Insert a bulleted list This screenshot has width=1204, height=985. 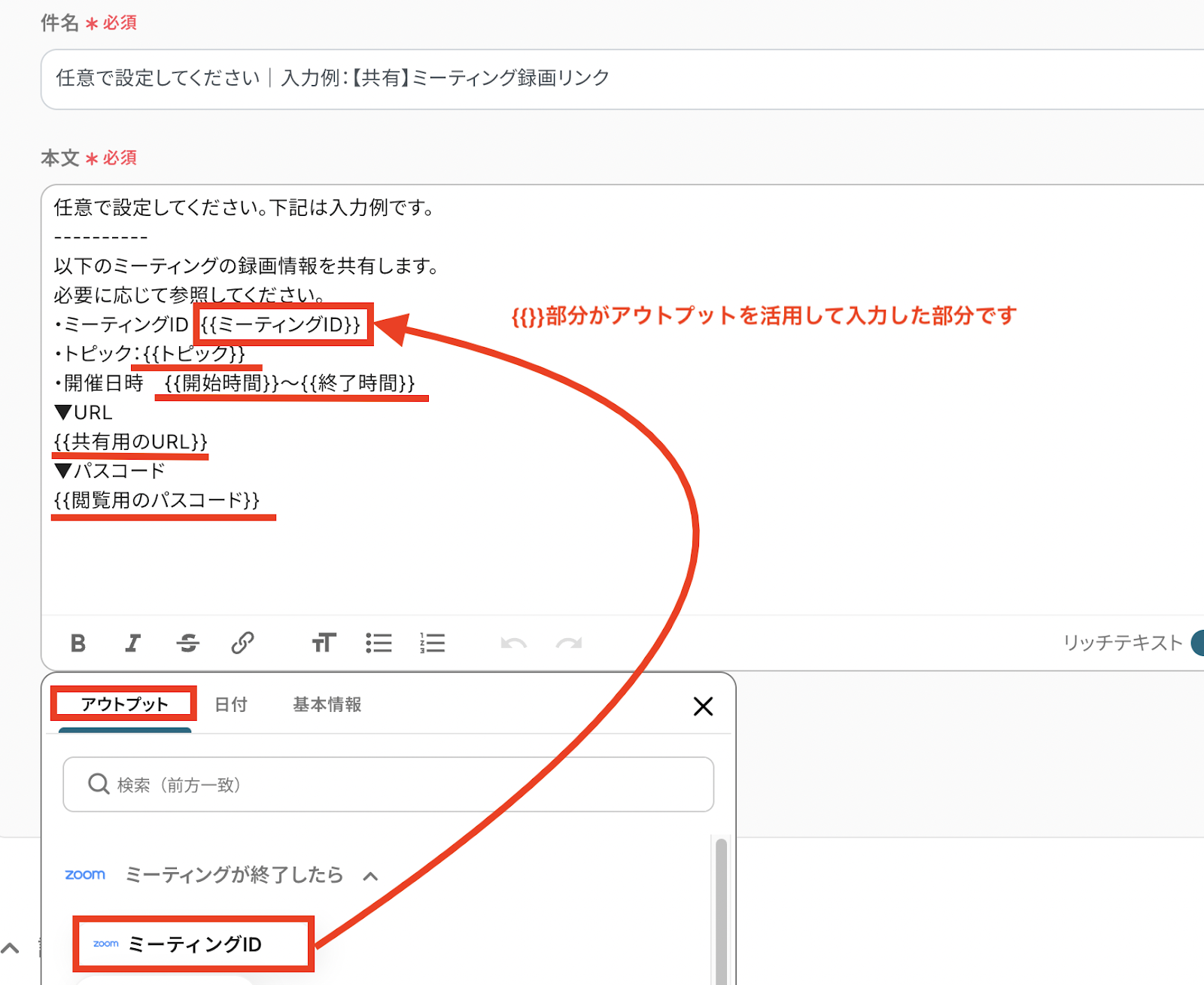[x=379, y=643]
